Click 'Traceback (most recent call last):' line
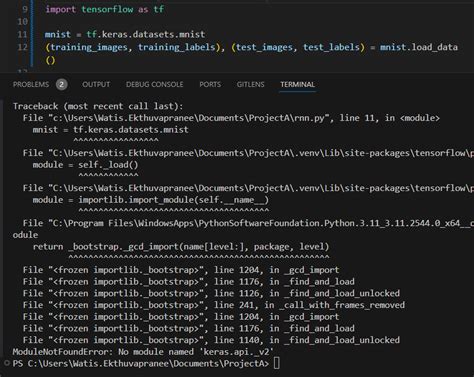 coord(98,106)
